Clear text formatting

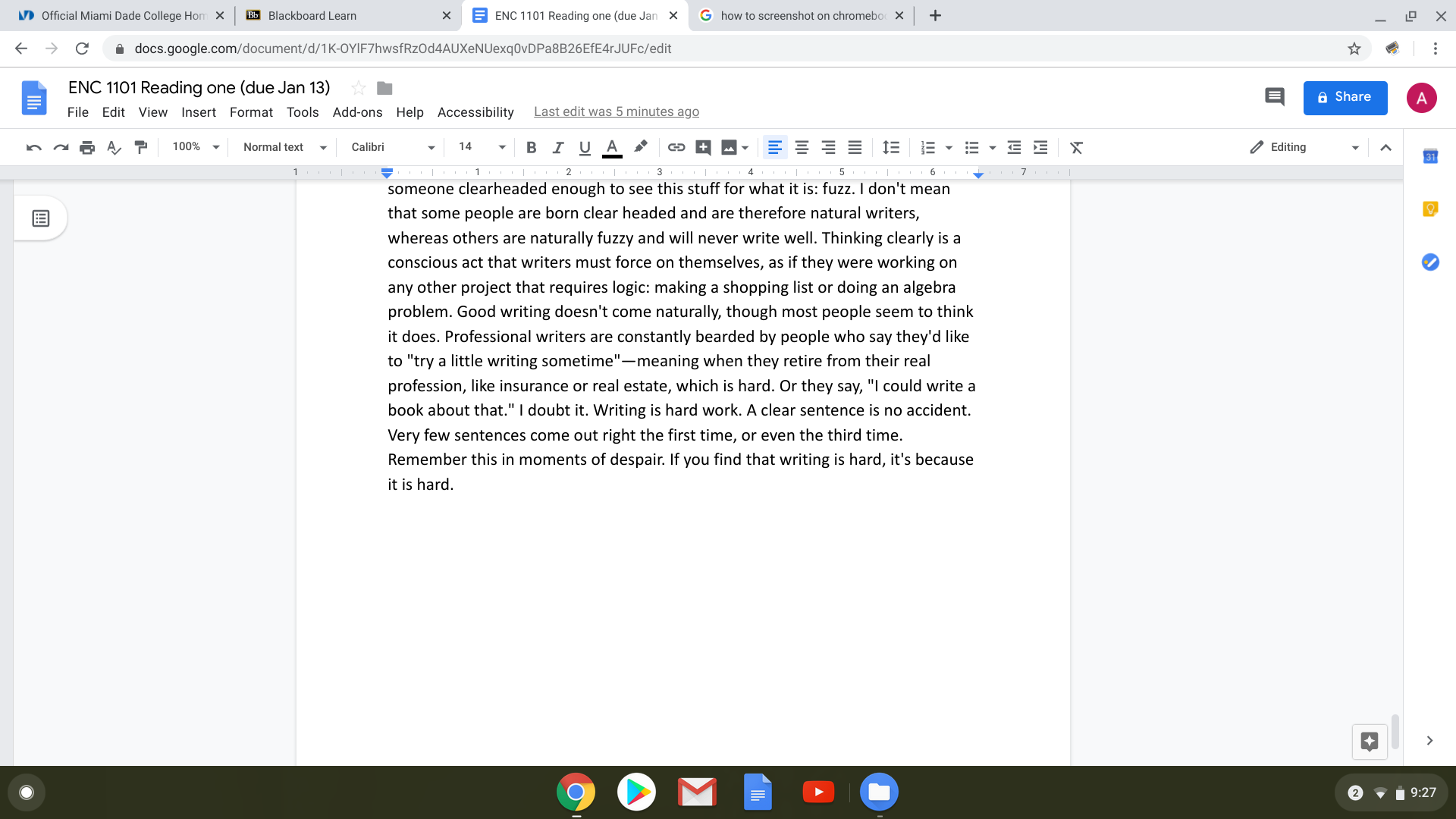tap(1076, 147)
